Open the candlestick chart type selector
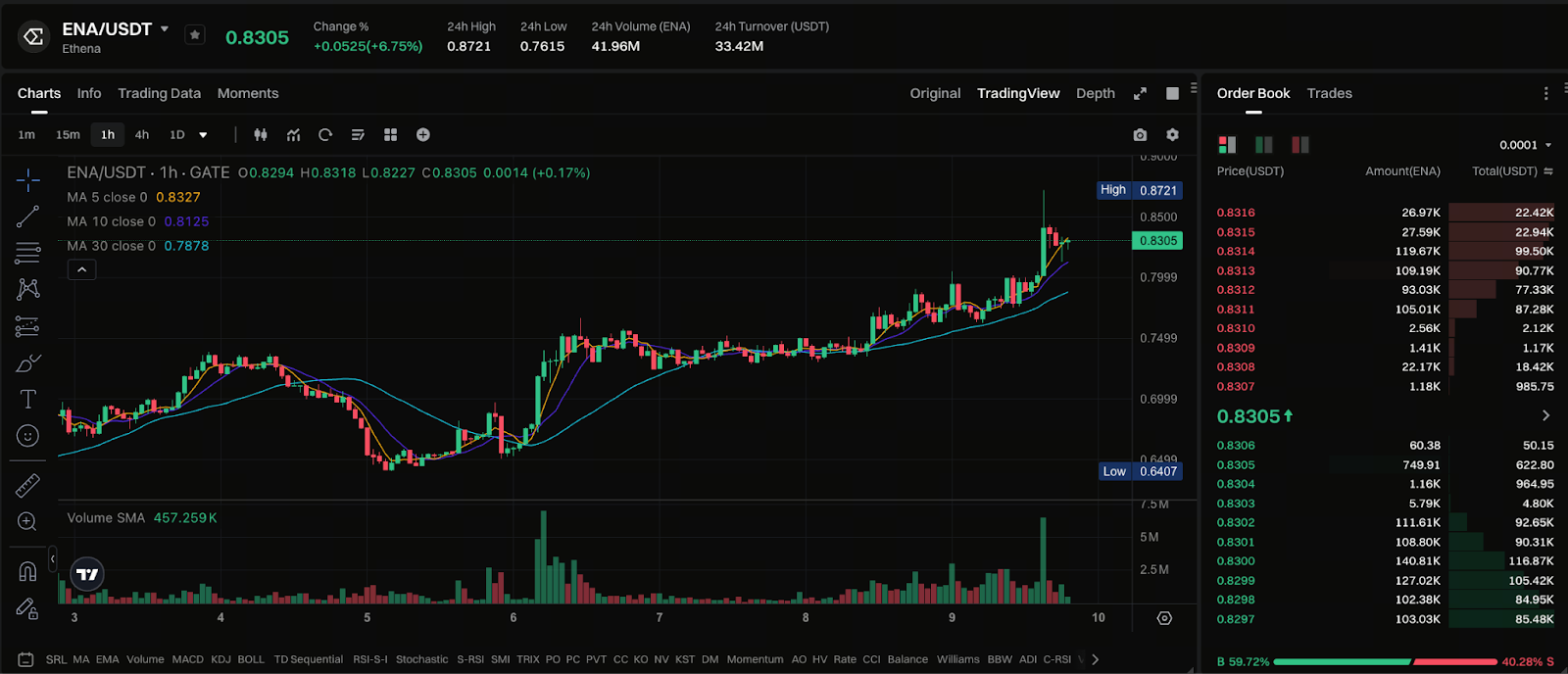This screenshot has height=674, width=1568. click(x=261, y=135)
